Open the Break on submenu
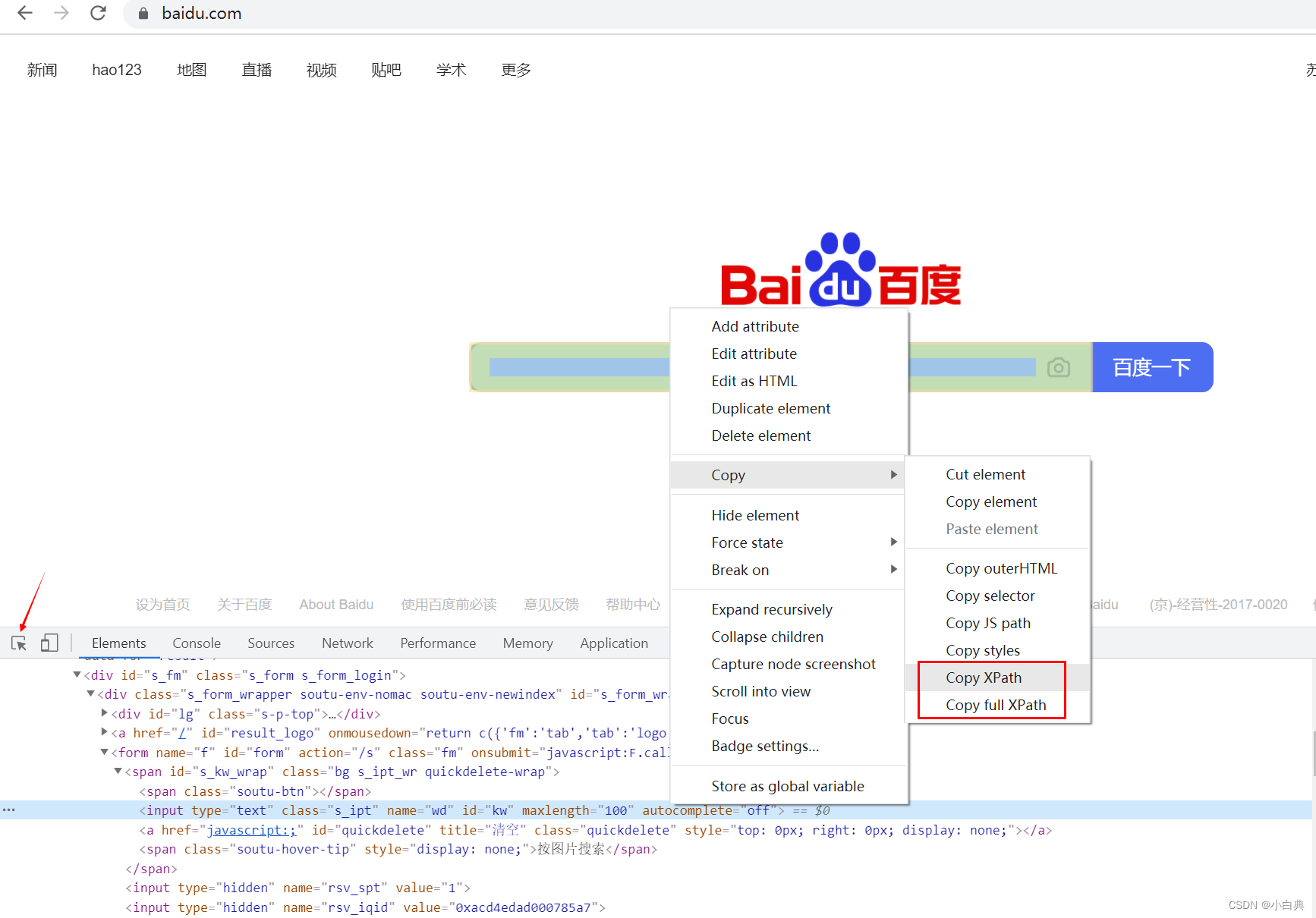 787,570
